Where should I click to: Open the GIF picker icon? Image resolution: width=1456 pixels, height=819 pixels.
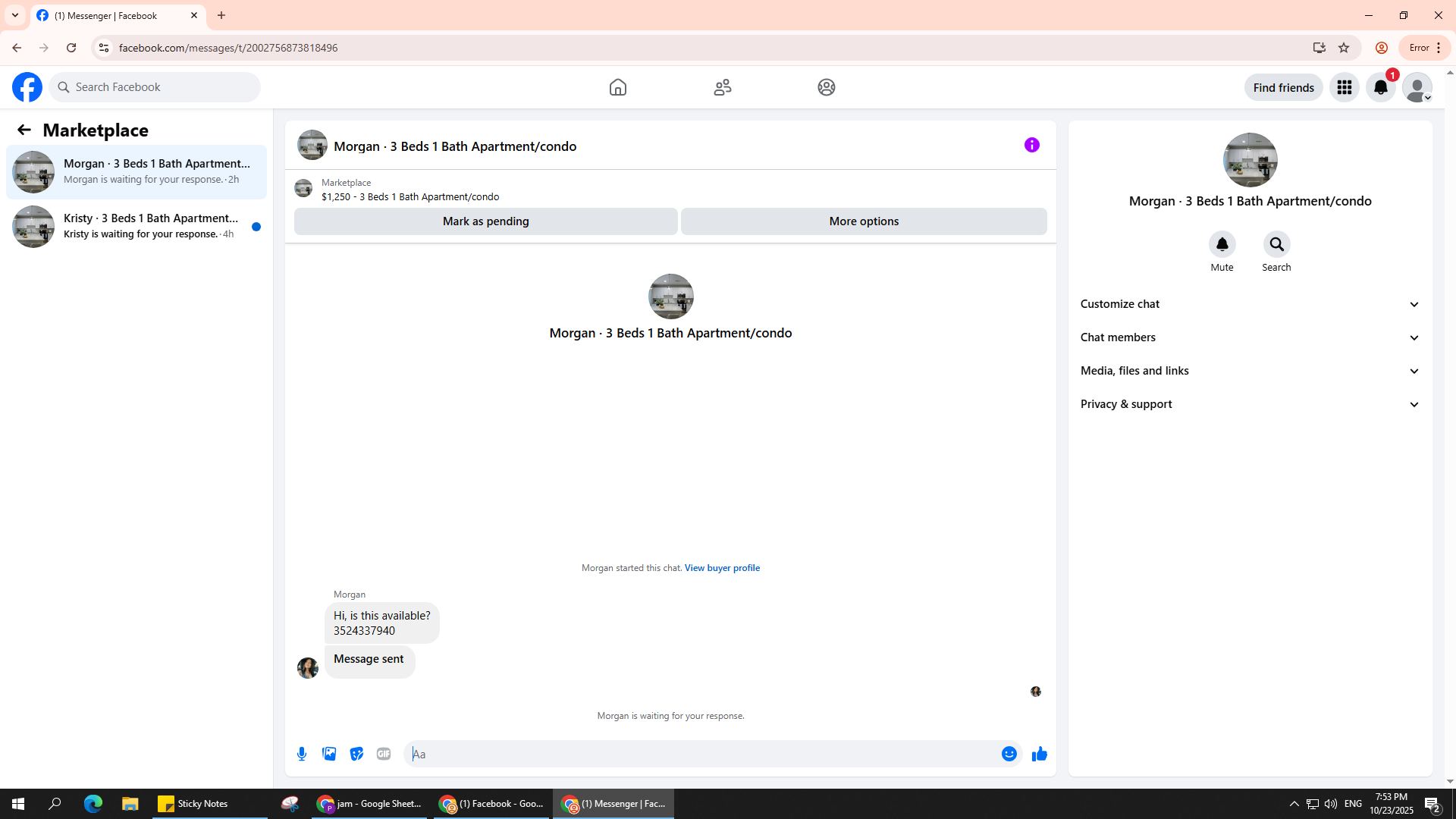(x=384, y=754)
